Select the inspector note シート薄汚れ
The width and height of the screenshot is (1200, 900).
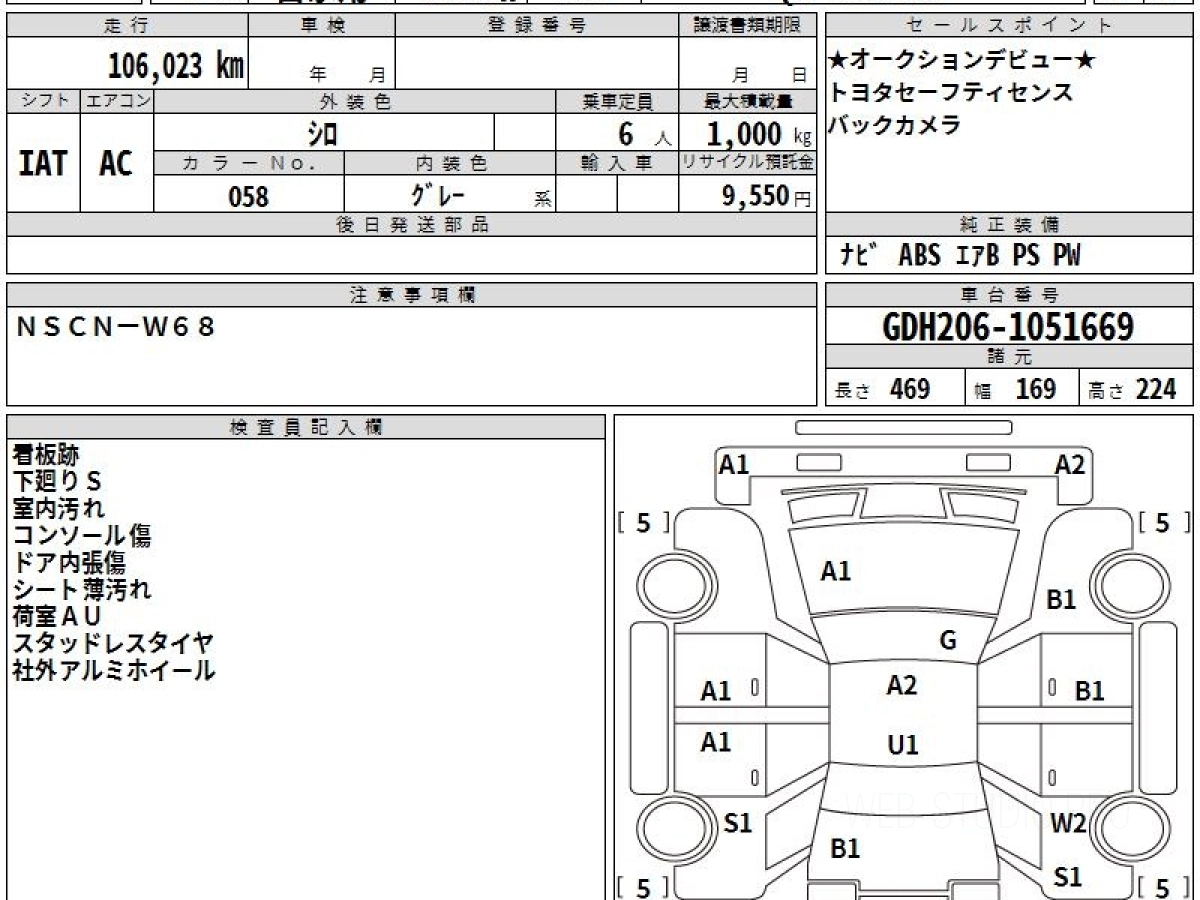click(x=82, y=589)
